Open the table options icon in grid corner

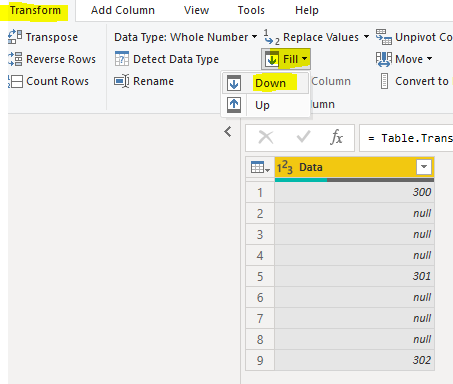260,167
